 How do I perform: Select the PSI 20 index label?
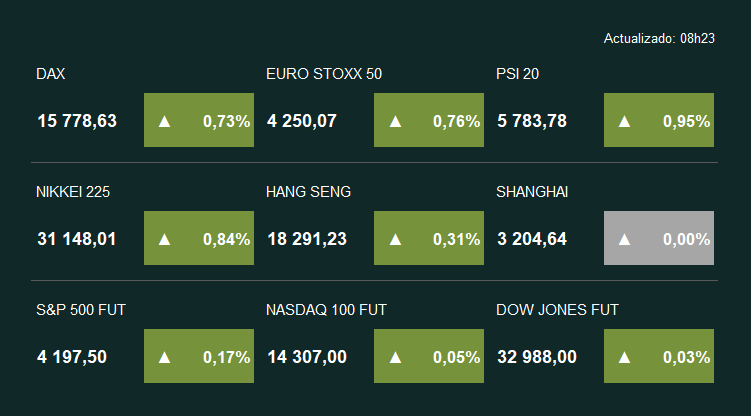coord(517,74)
